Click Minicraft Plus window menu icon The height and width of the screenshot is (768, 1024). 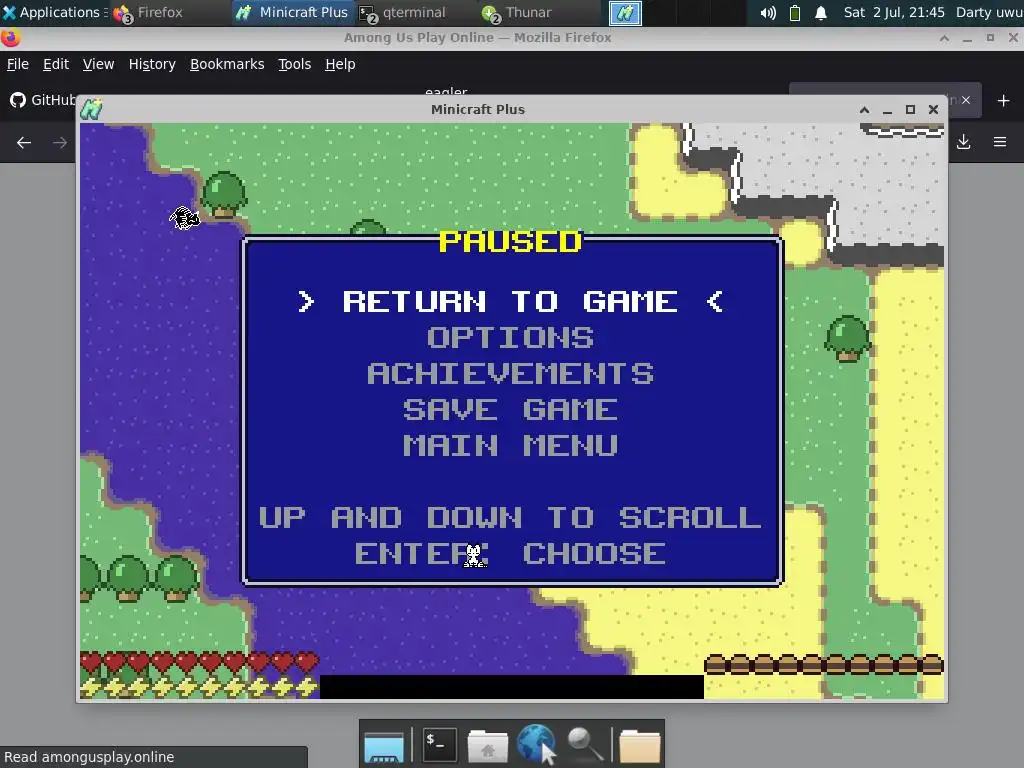pyautogui.click(x=91, y=109)
